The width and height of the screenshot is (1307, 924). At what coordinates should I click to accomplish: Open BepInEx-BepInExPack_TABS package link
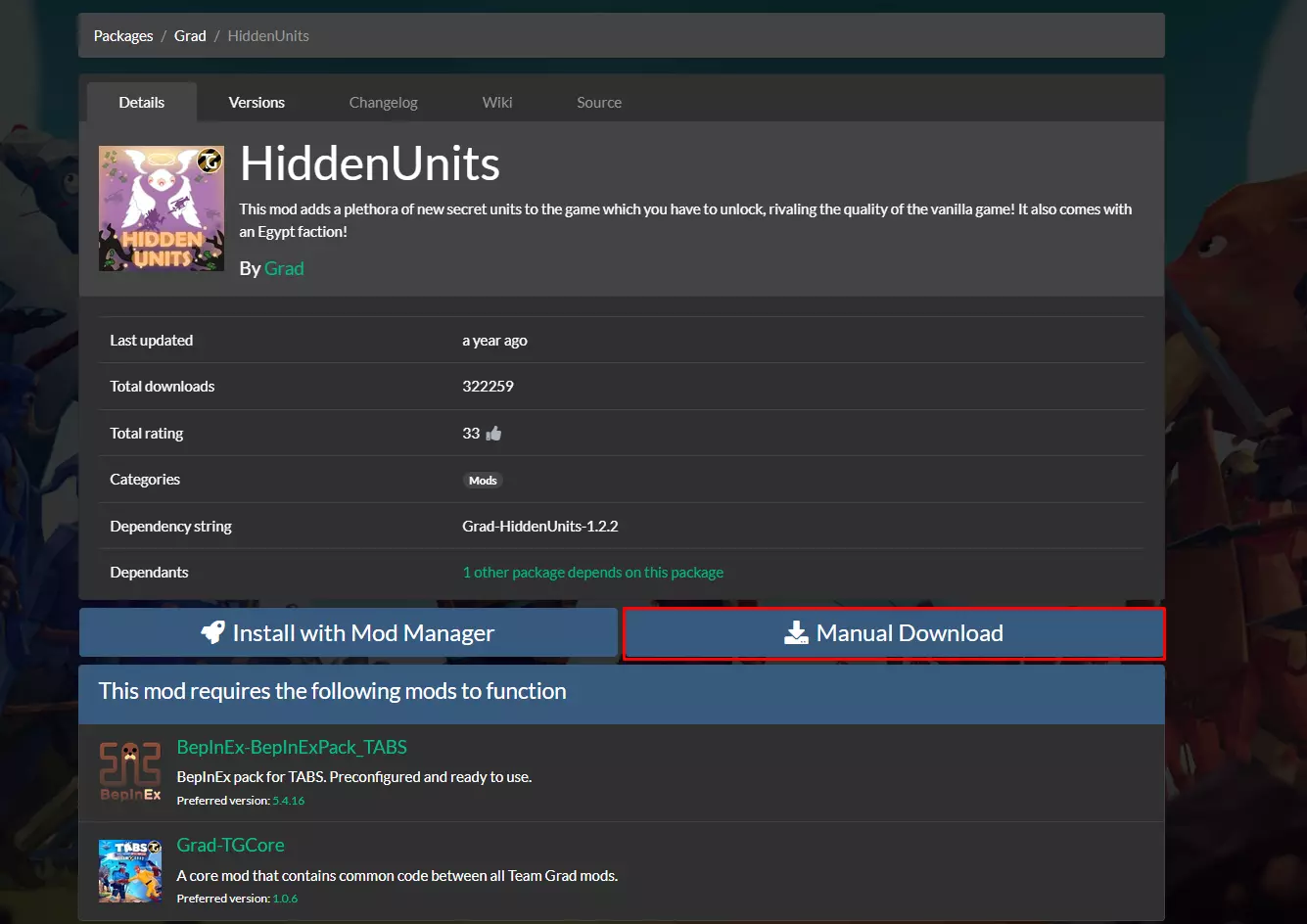[292, 747]
